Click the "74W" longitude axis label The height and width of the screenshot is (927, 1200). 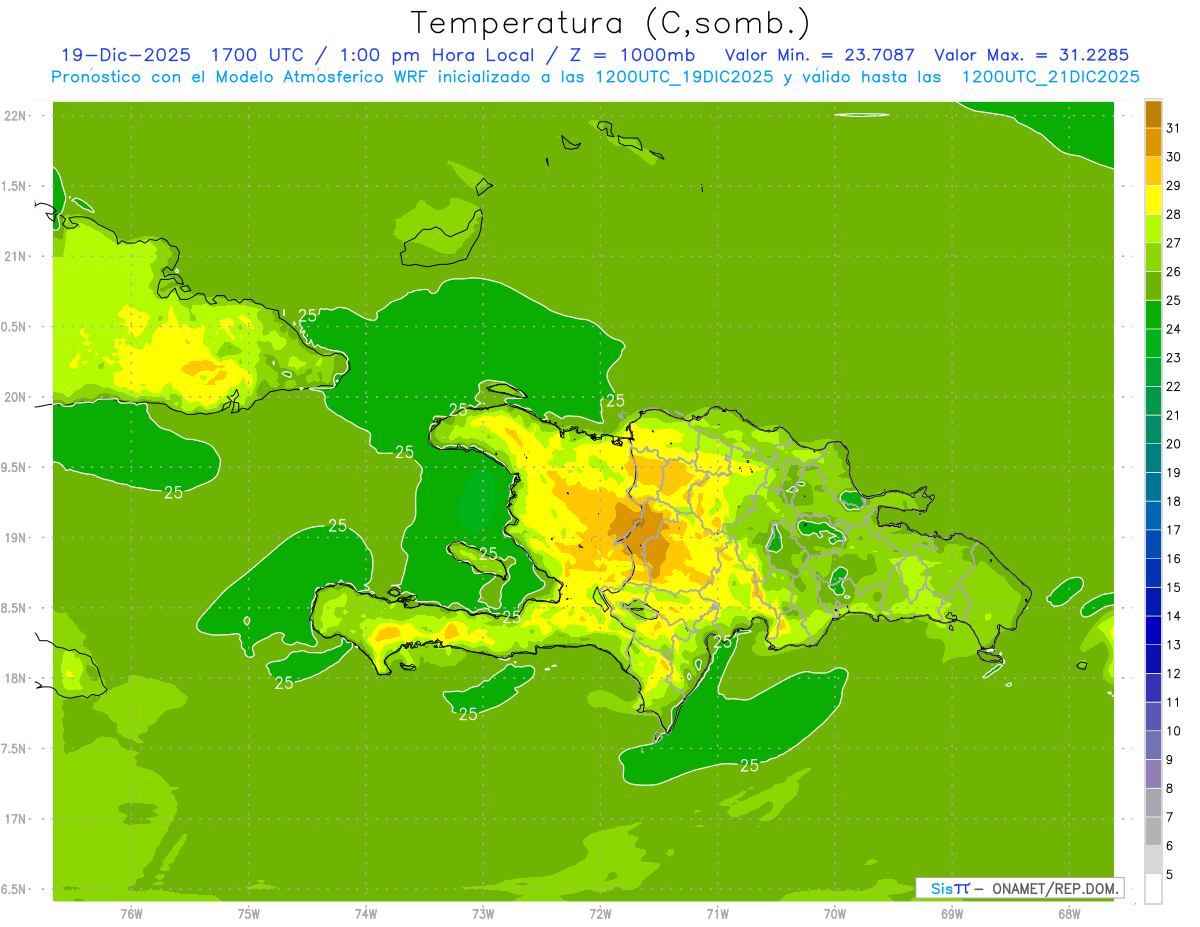point(366,913)
